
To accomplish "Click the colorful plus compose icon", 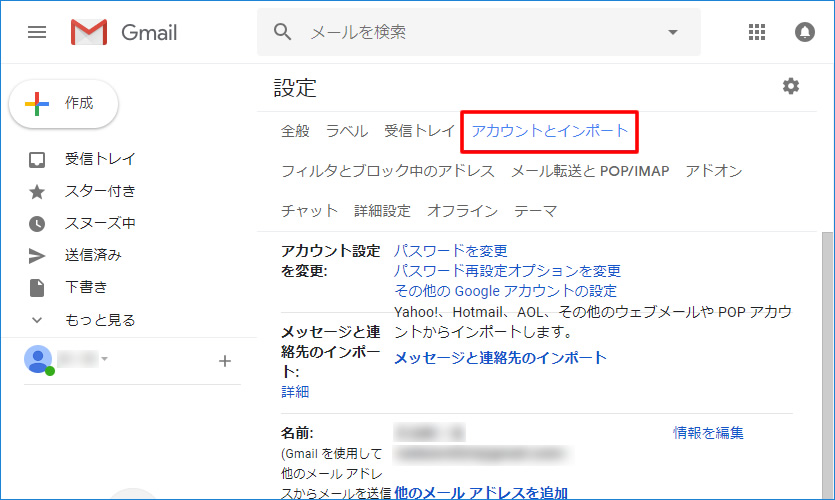I will (37, 103).
